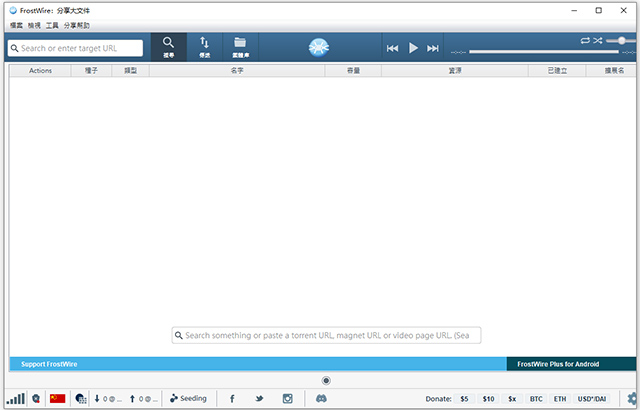
Task: Open the 分享幫助 menu
Action: 77,25
